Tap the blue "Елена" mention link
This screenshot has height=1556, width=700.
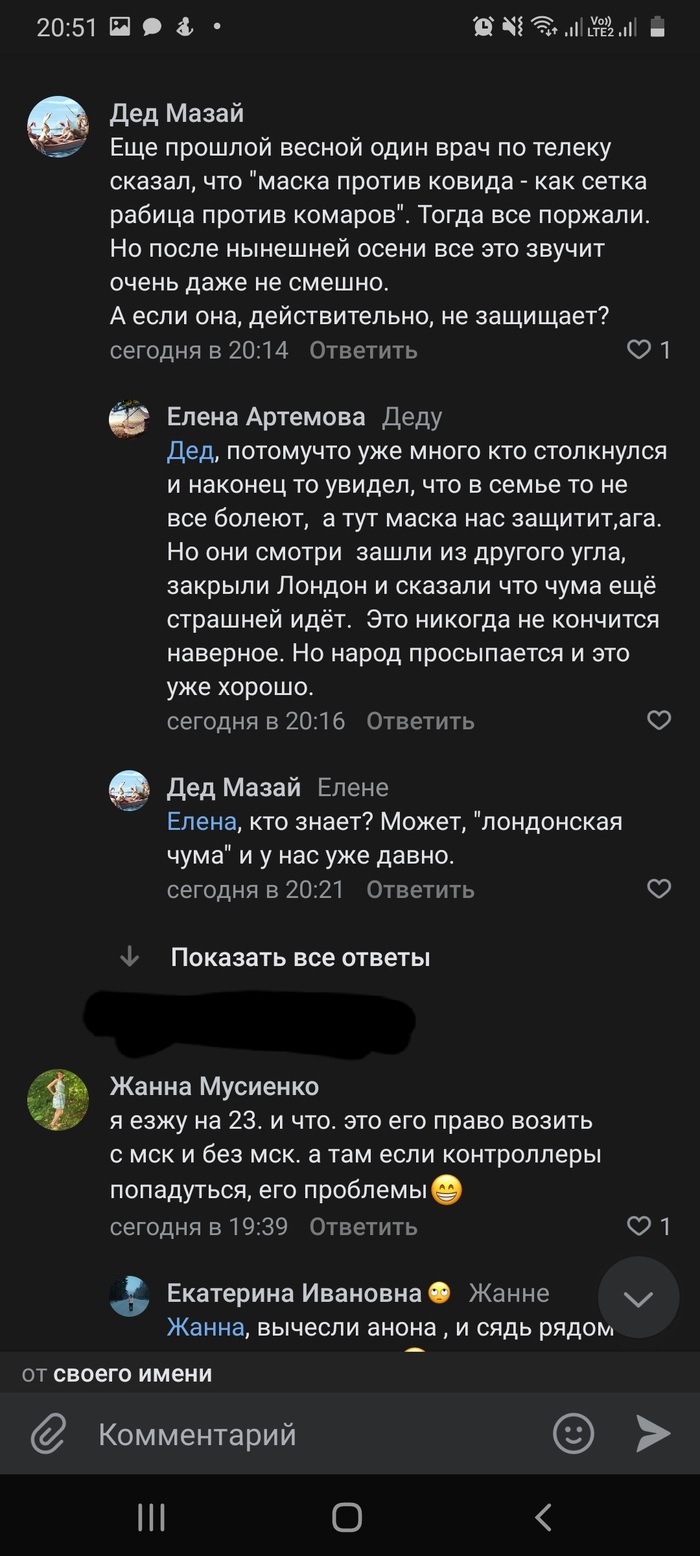click(201, 822)
